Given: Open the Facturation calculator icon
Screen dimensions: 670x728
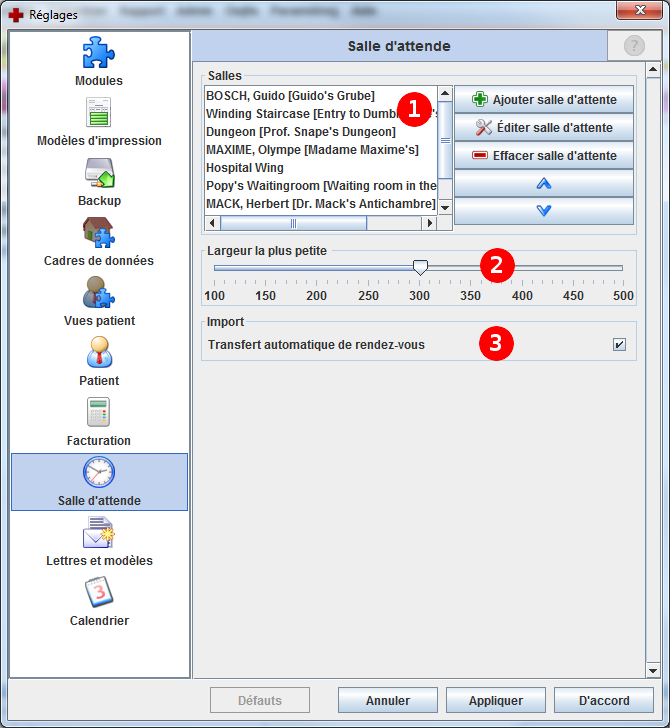Looking at the screenshot, I should (99, 413).
